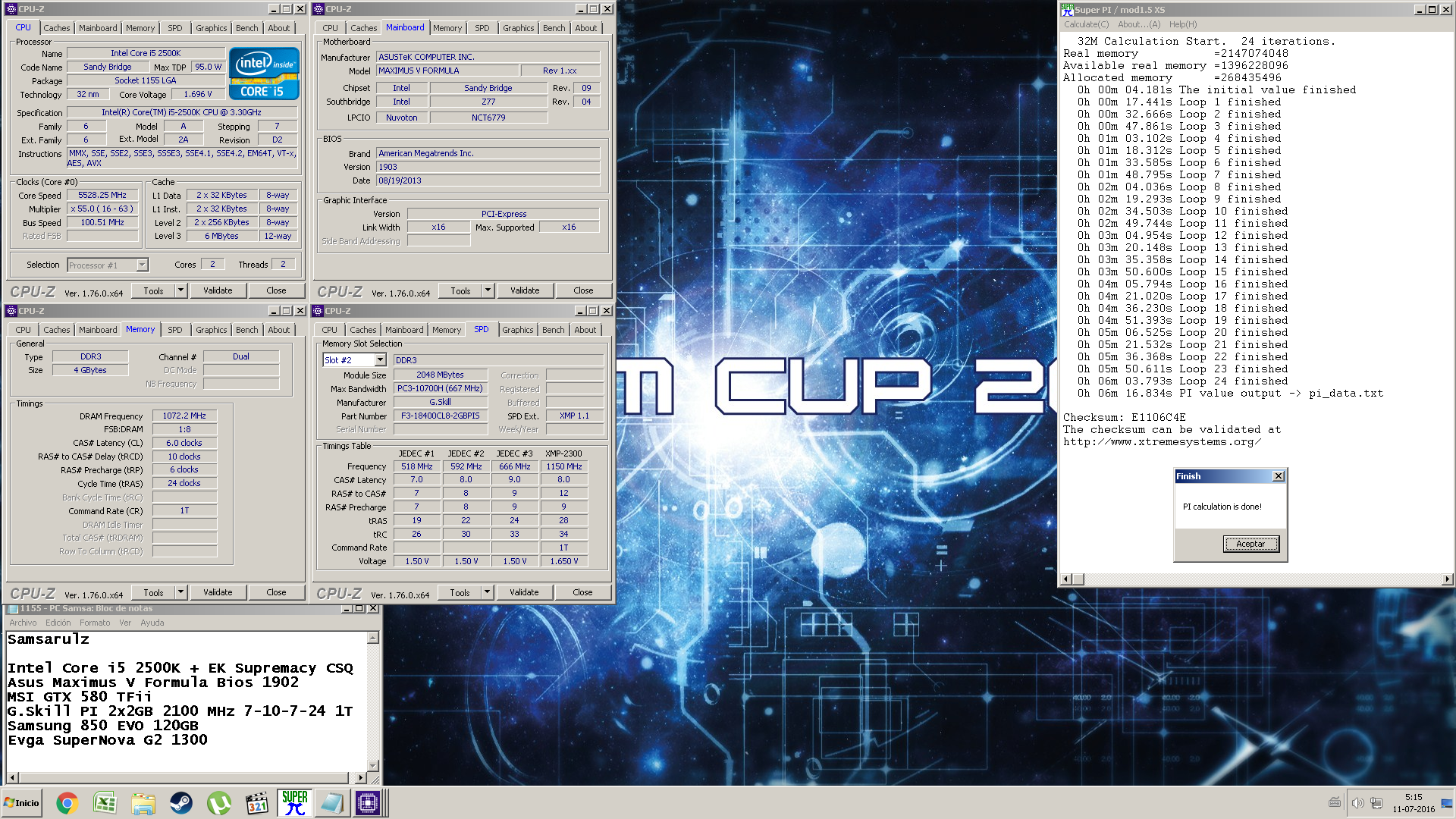Click CPU-Z title icon in Mainboard window

coord(318,9)
